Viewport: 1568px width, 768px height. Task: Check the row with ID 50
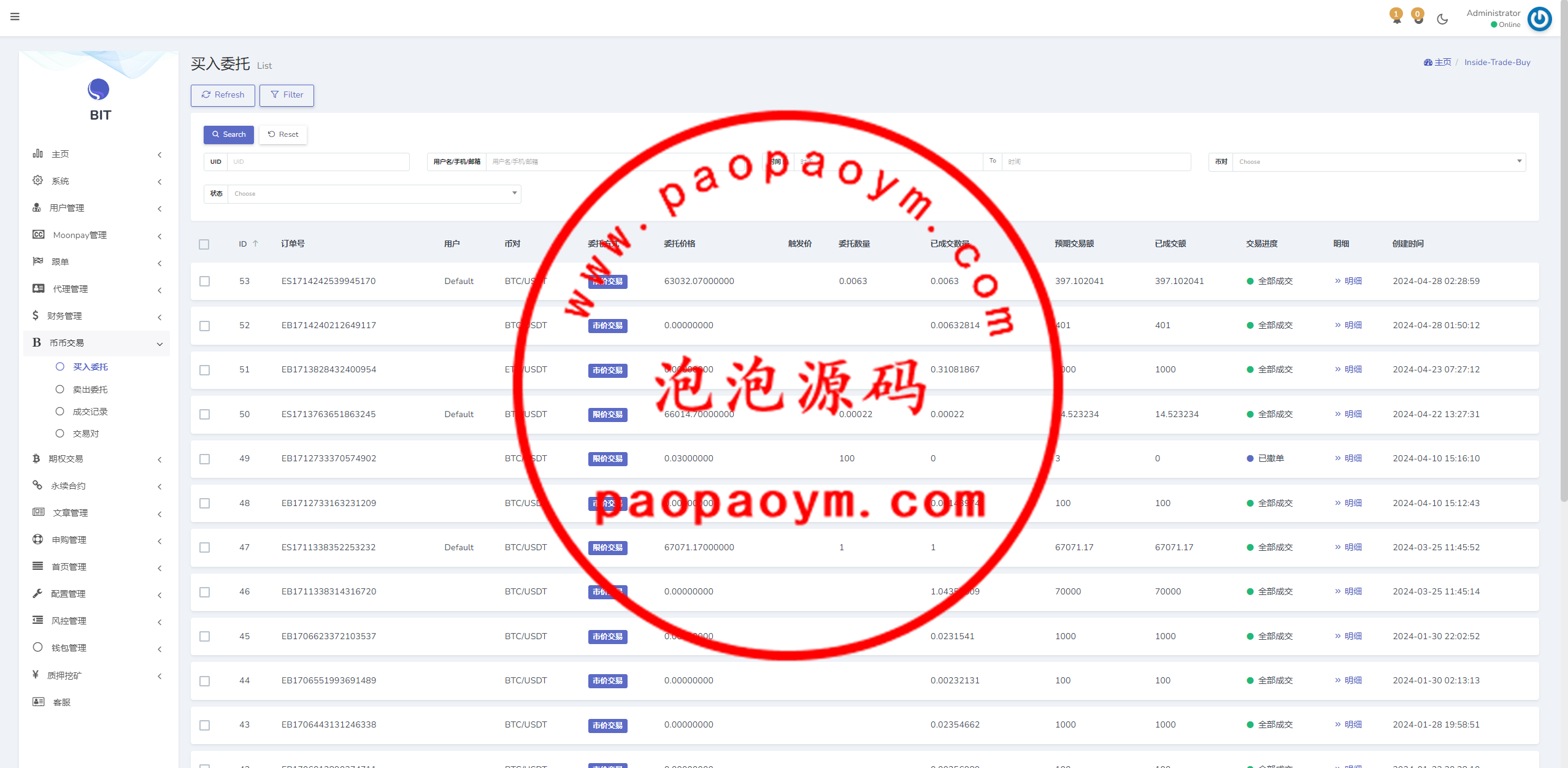pyautogui.click(x=205, y=415)
